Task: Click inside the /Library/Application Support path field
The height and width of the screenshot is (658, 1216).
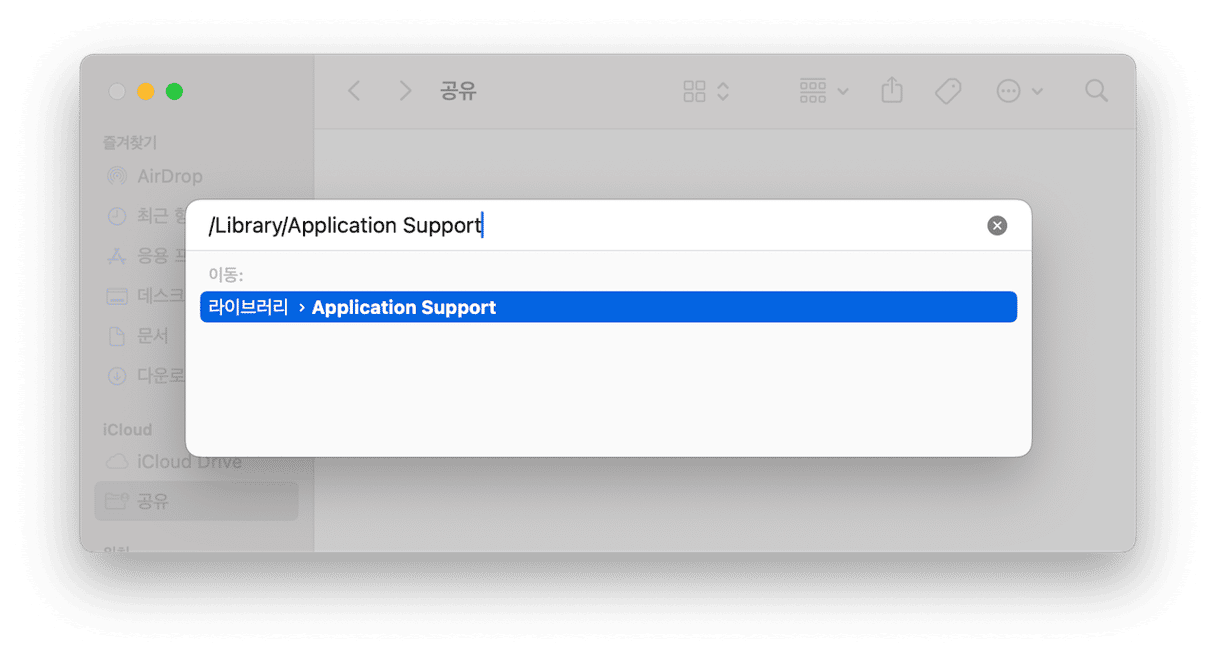Action: pos(590,226)
